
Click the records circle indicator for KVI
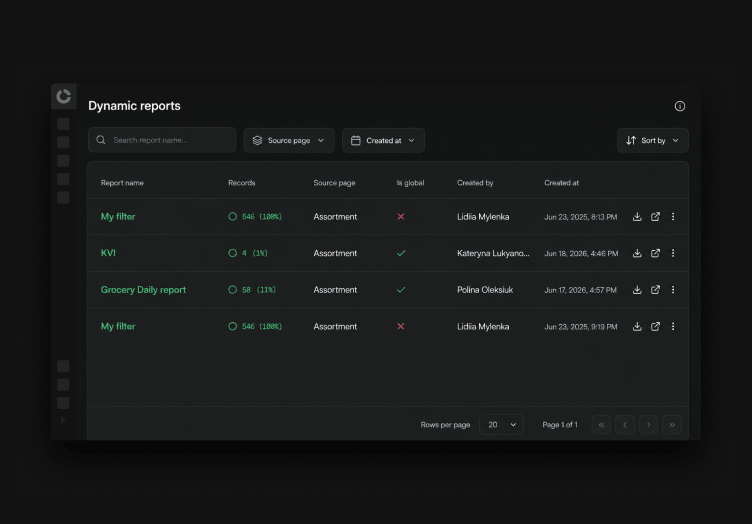point(233,253)
